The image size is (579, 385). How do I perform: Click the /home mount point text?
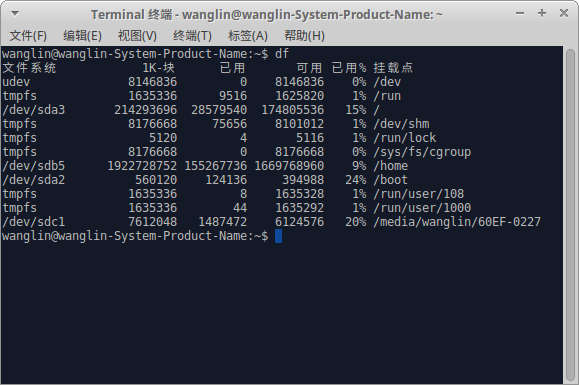pos(391,166)
